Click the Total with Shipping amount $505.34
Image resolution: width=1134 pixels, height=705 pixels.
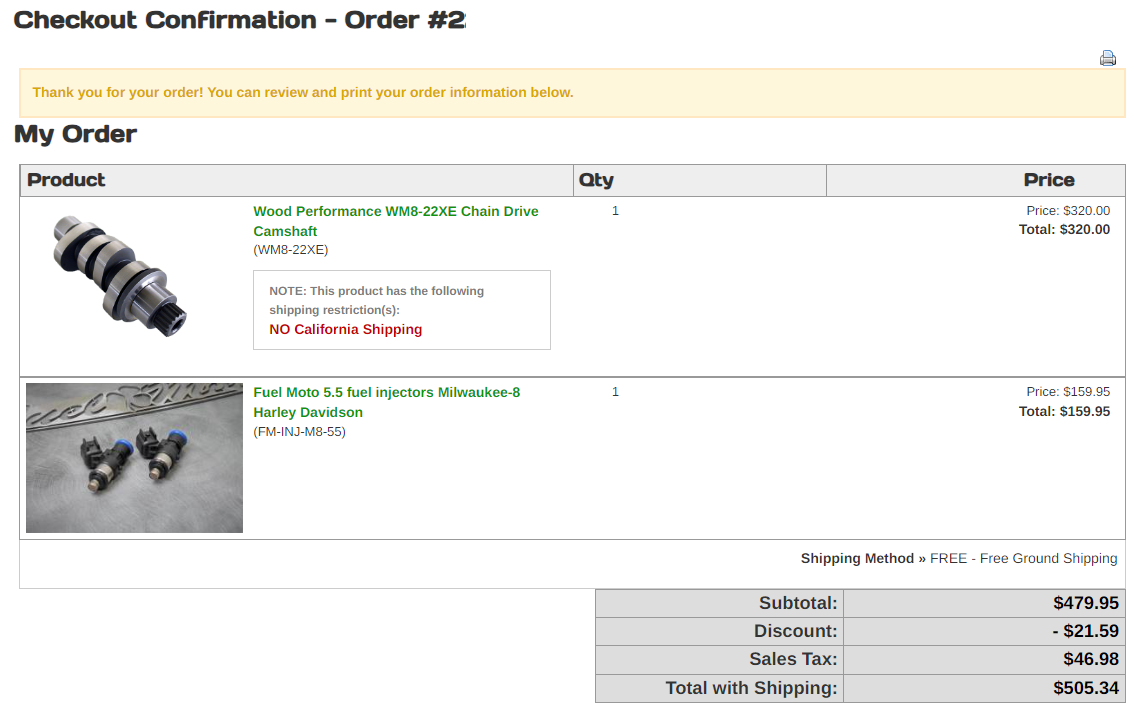1085,688
